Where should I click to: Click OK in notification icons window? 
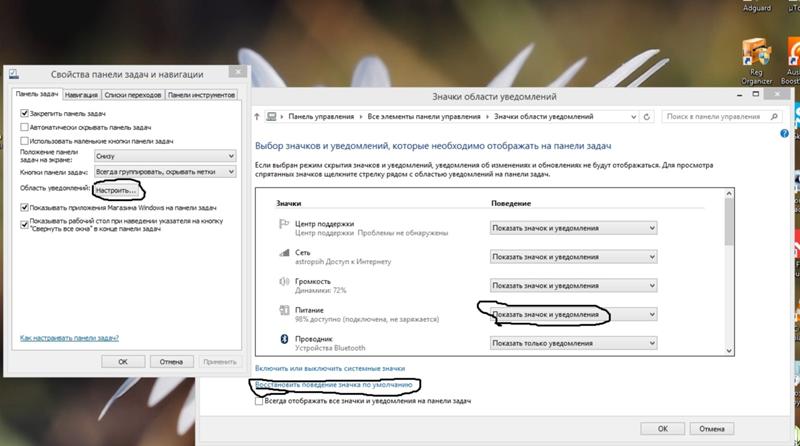pyautogui.click(x=663, y=429)
